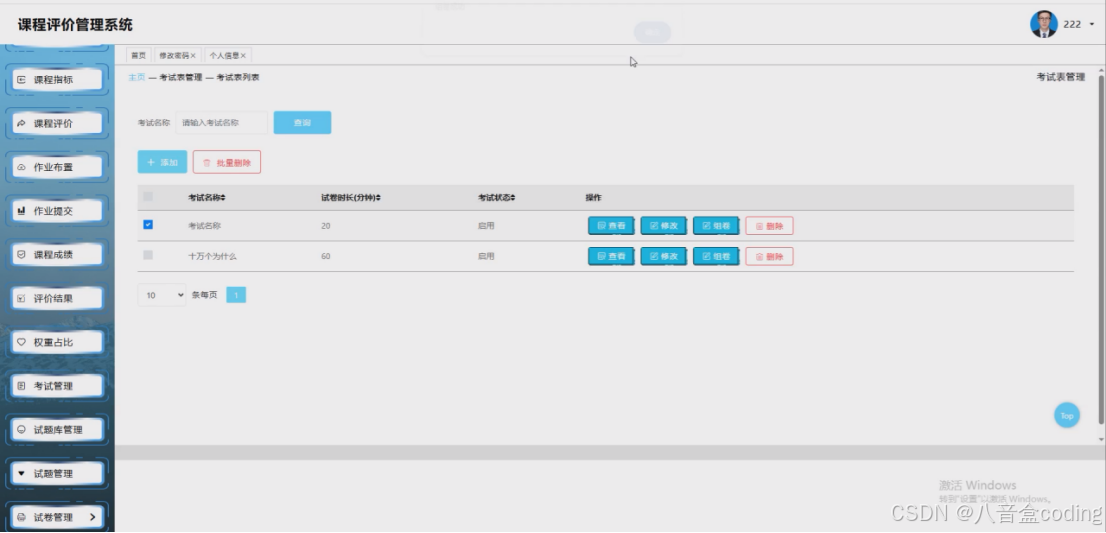Open 课程指标 from the sidebar icon
The height and width of the screenshot is (533, 1106).
tap(21, 80)
